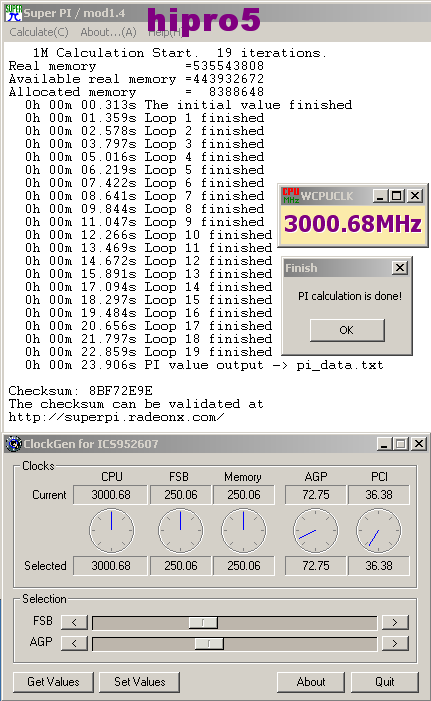This screenshot has height=701, width=431.
Task: Increase FSB with the right arrow
Action: click(395, 622)
